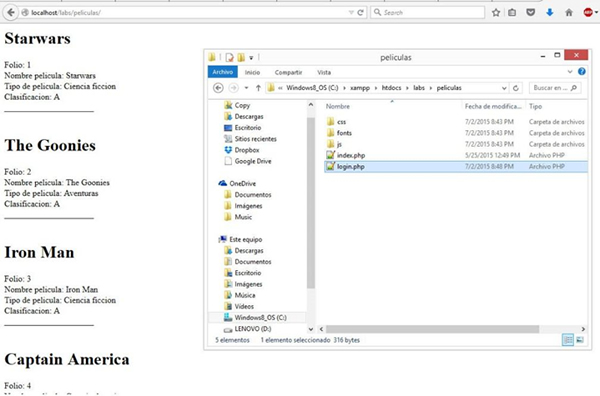Select Windows8_OS (C:) drive in tree
Viewport: 600px width, 396px height.
[x=260, y=318]
